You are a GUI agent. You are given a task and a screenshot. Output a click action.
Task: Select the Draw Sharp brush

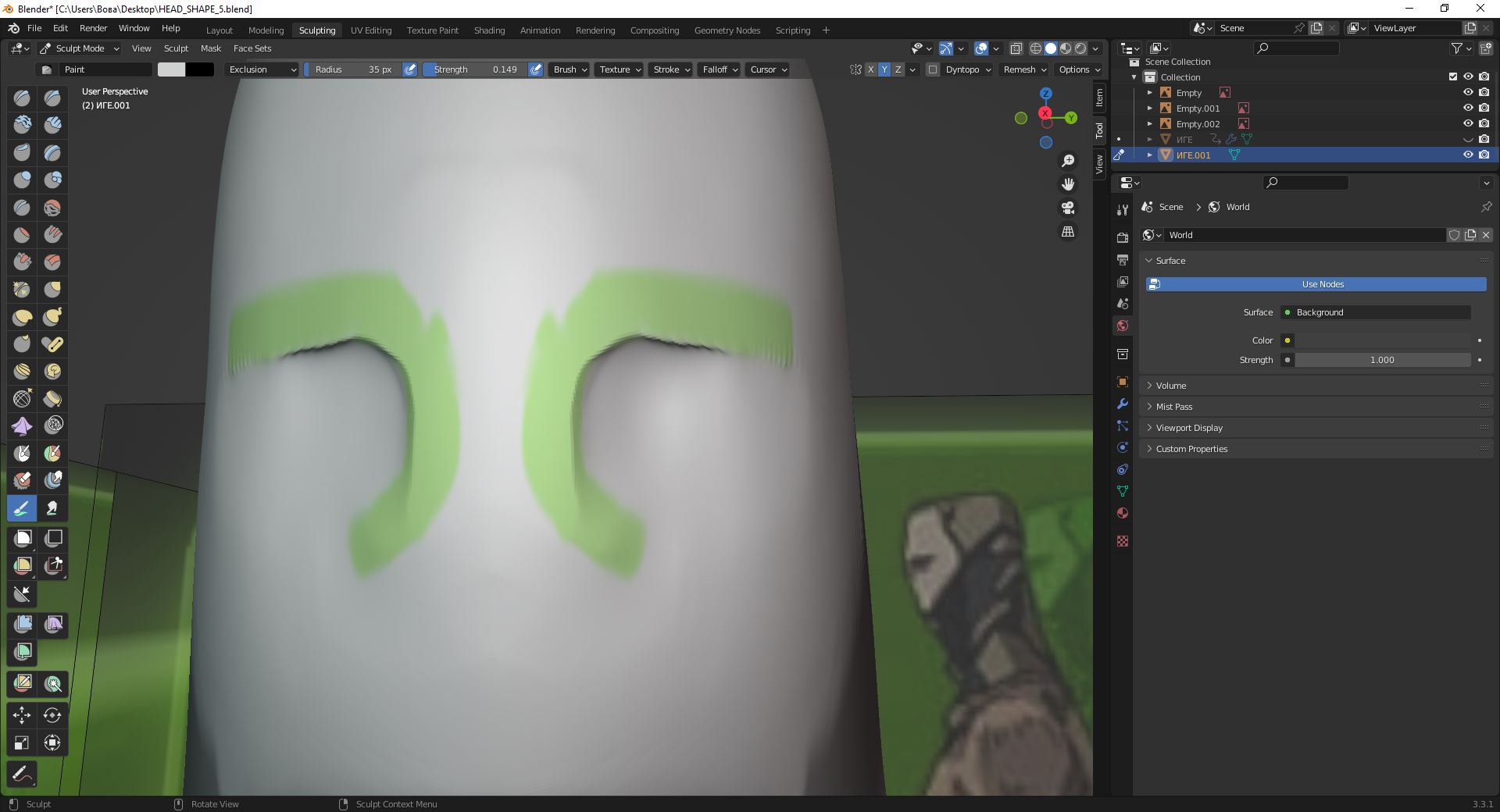52,98
